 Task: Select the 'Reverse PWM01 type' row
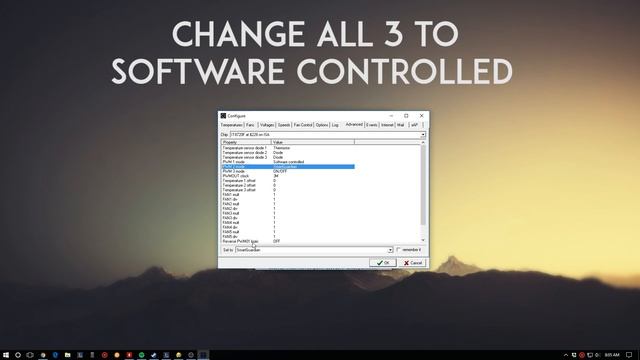coord(288,241)
